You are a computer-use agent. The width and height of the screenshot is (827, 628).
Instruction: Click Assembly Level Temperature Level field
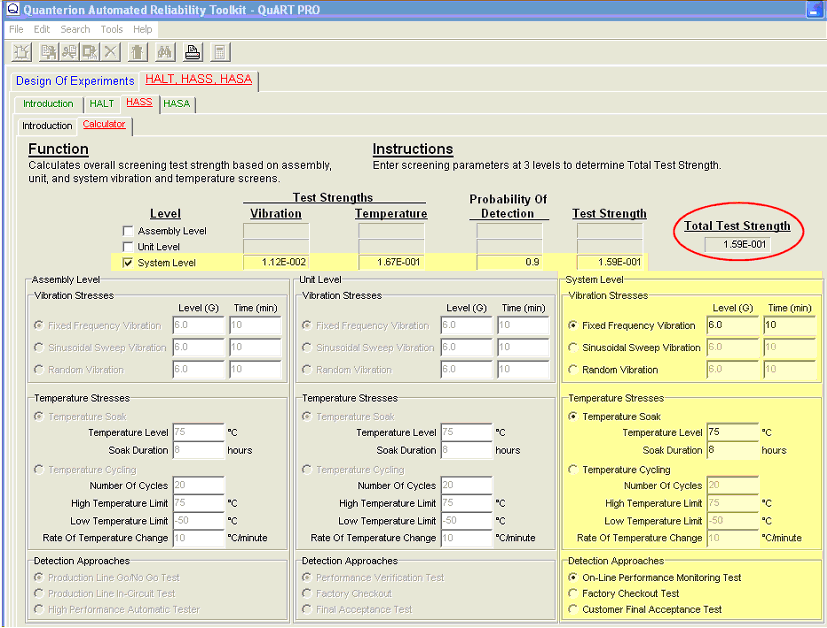198,432
